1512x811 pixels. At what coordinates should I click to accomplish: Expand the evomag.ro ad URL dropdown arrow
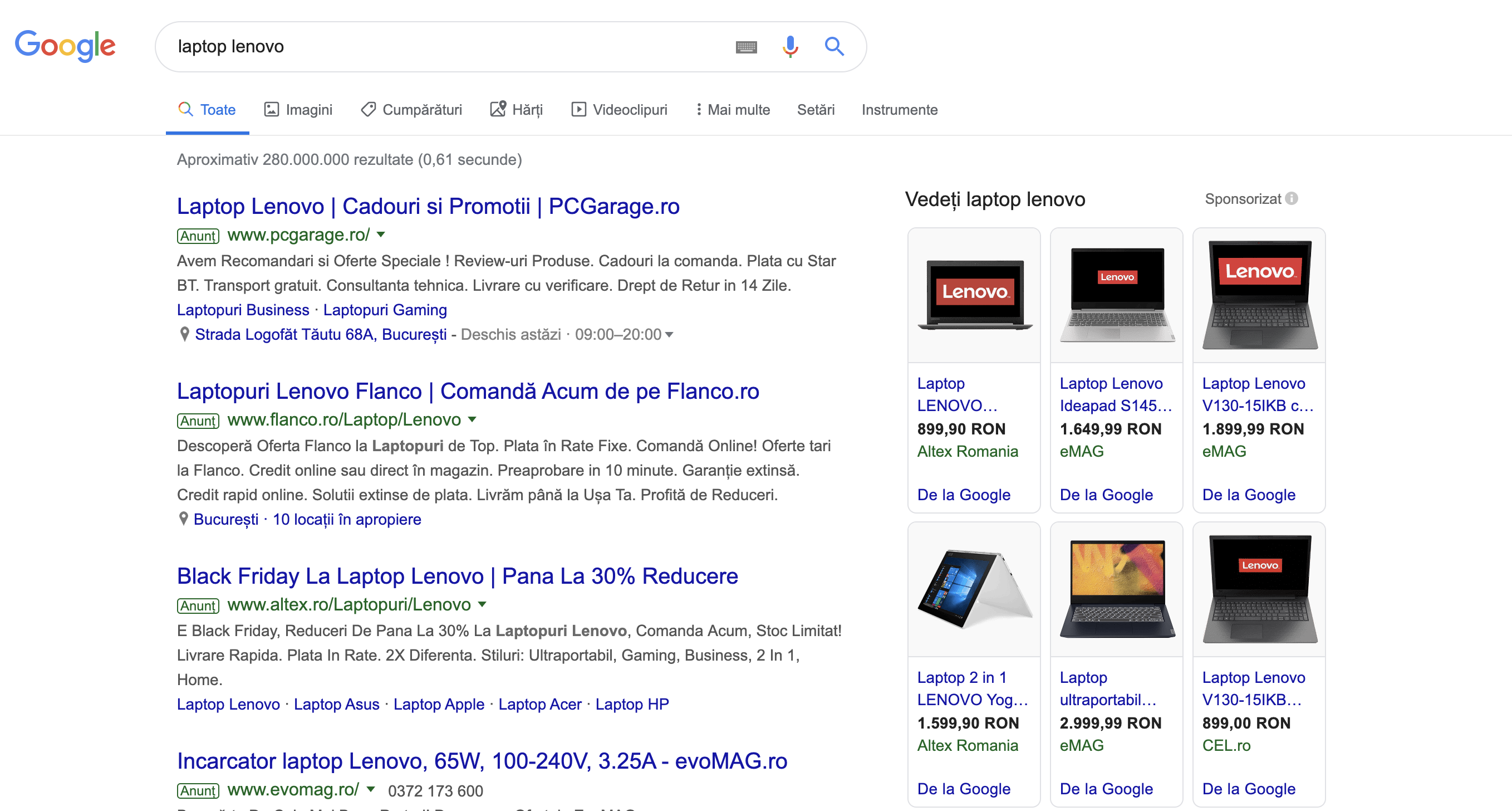[370, 790]
